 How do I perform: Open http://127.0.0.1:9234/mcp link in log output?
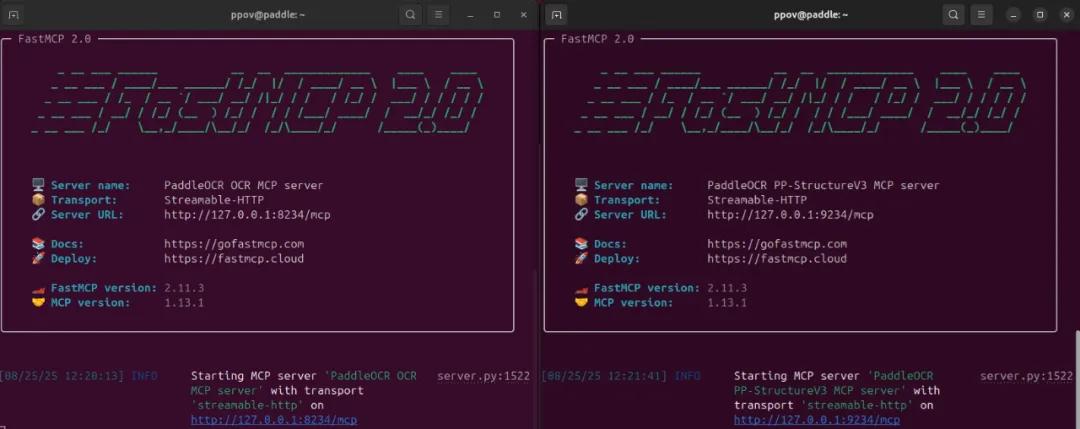817,419
